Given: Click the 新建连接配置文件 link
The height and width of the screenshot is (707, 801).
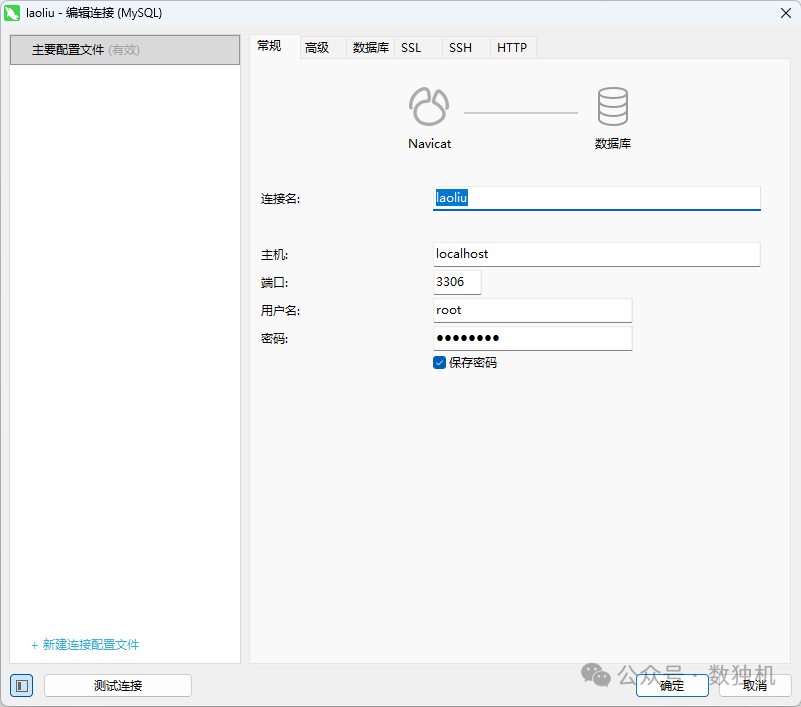Looking at the screenshot, I should (85, 645).
